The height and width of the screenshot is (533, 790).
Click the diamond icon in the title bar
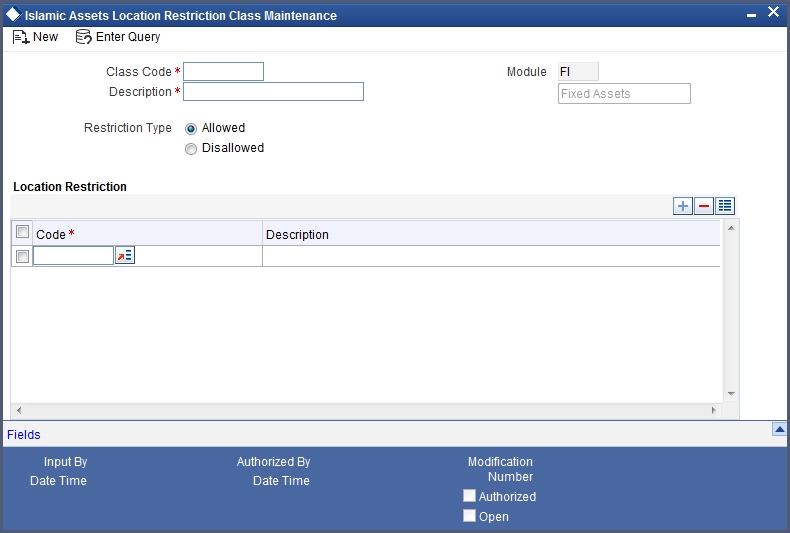click(13, 14)
